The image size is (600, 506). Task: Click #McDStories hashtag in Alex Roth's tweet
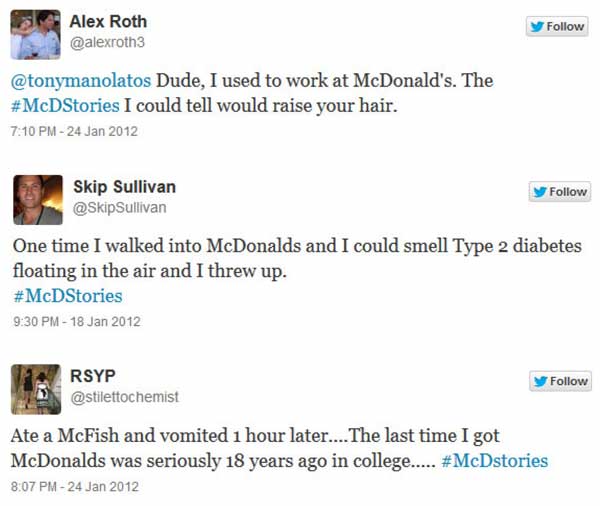point(66,105)
